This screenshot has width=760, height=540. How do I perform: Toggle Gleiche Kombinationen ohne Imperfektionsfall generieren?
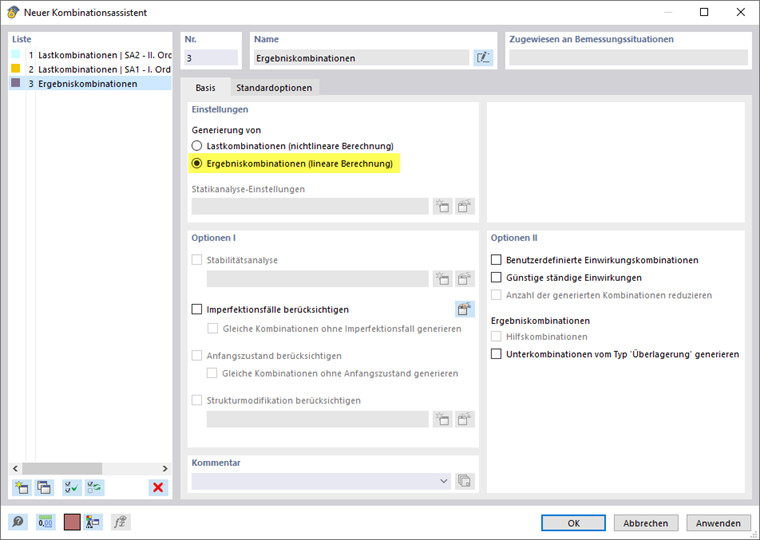pos(212,329)
